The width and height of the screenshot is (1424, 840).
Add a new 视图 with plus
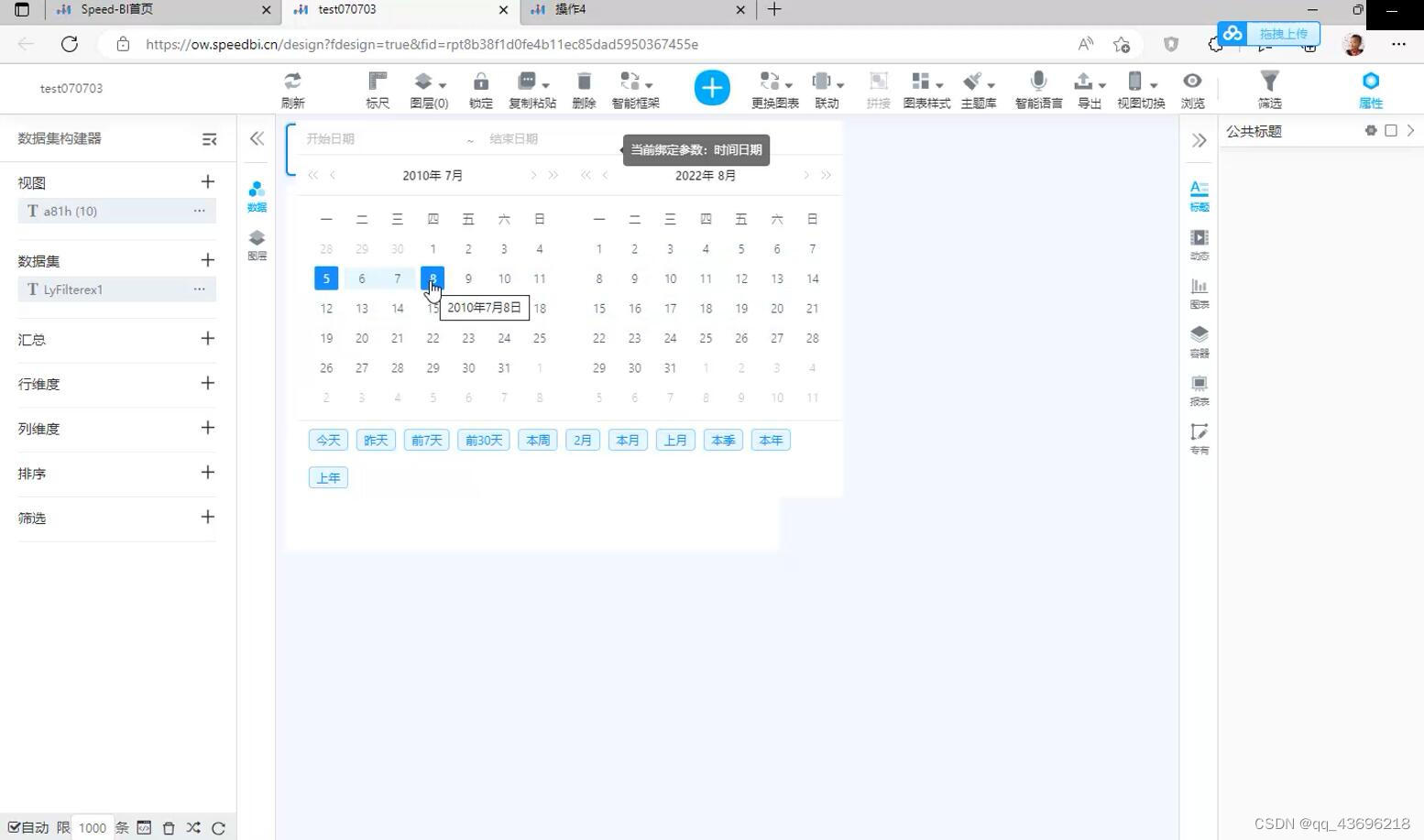click(x=208, y=181)
